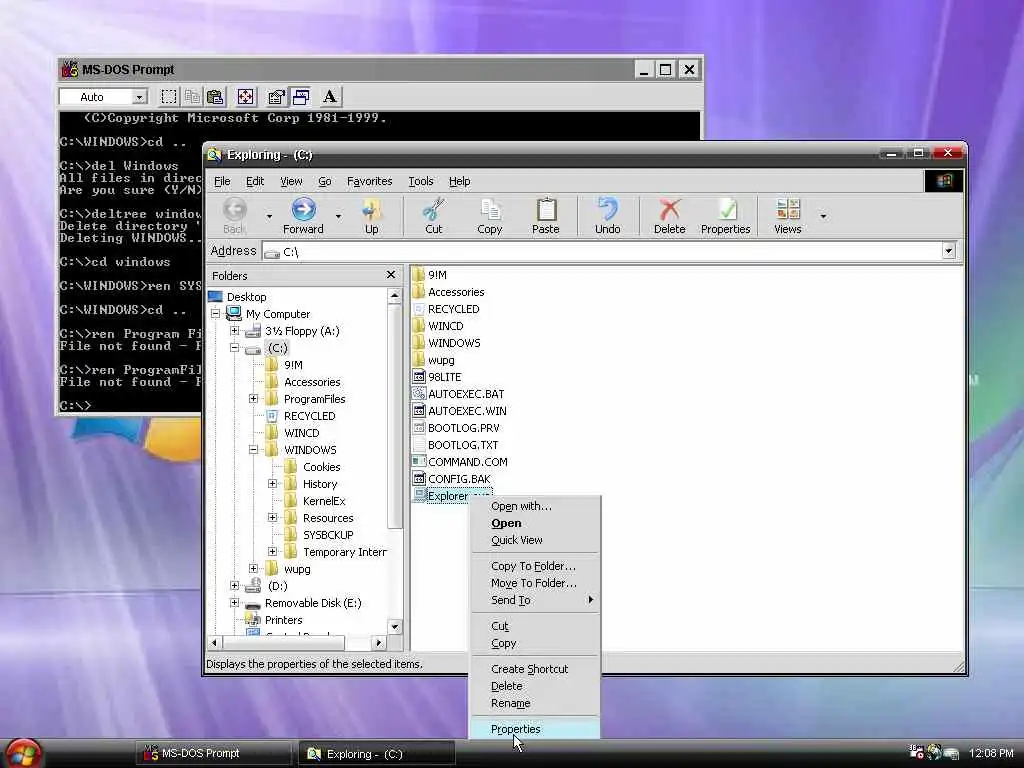This screenshot has height=768, width=1024.
Task: Choose Properties from the context menu
Action: coord(535,729)
